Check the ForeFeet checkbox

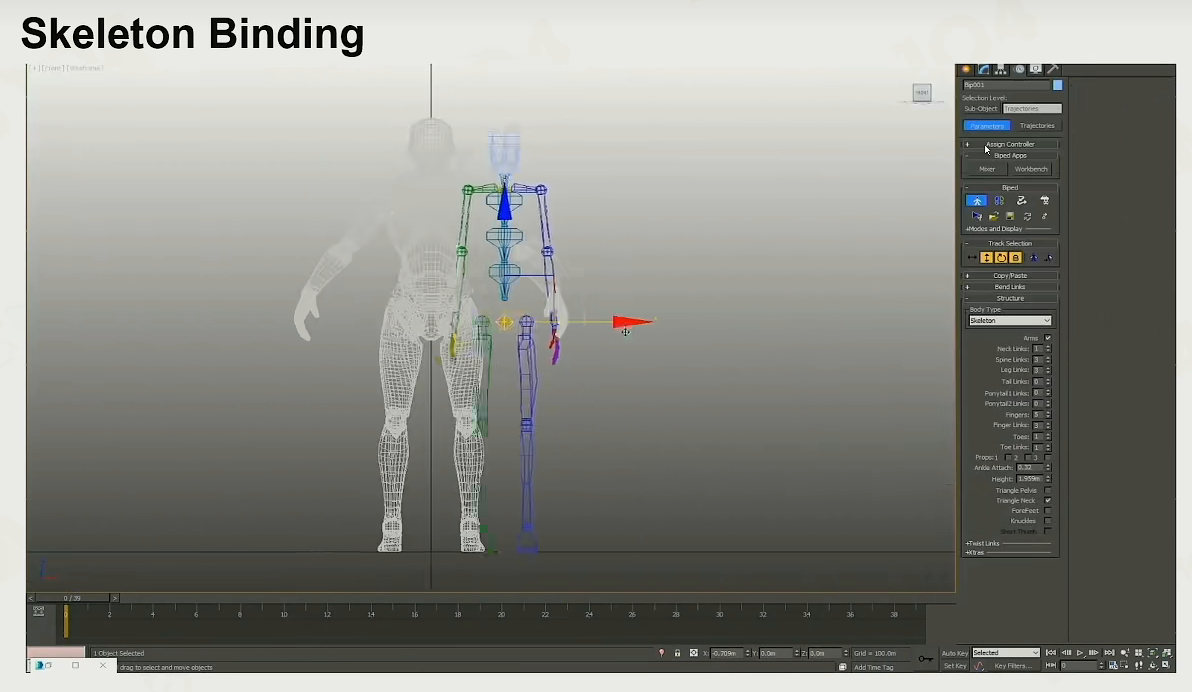[1048, 511]
